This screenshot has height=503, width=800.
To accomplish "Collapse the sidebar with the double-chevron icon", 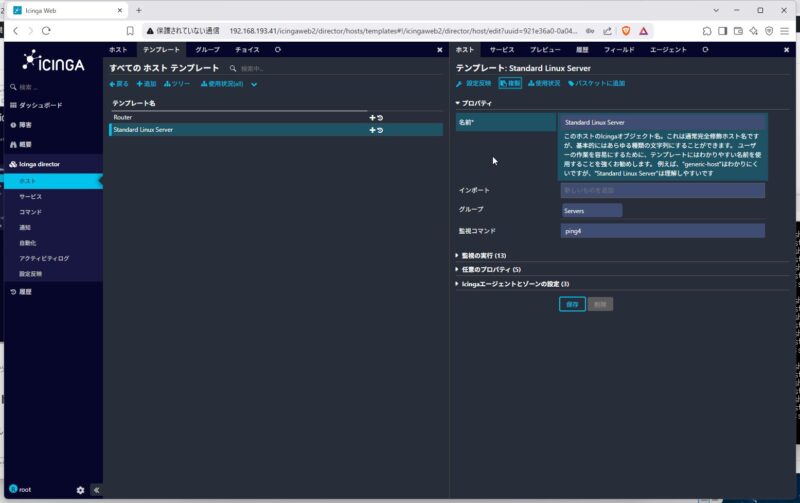I will pos(96,490).
